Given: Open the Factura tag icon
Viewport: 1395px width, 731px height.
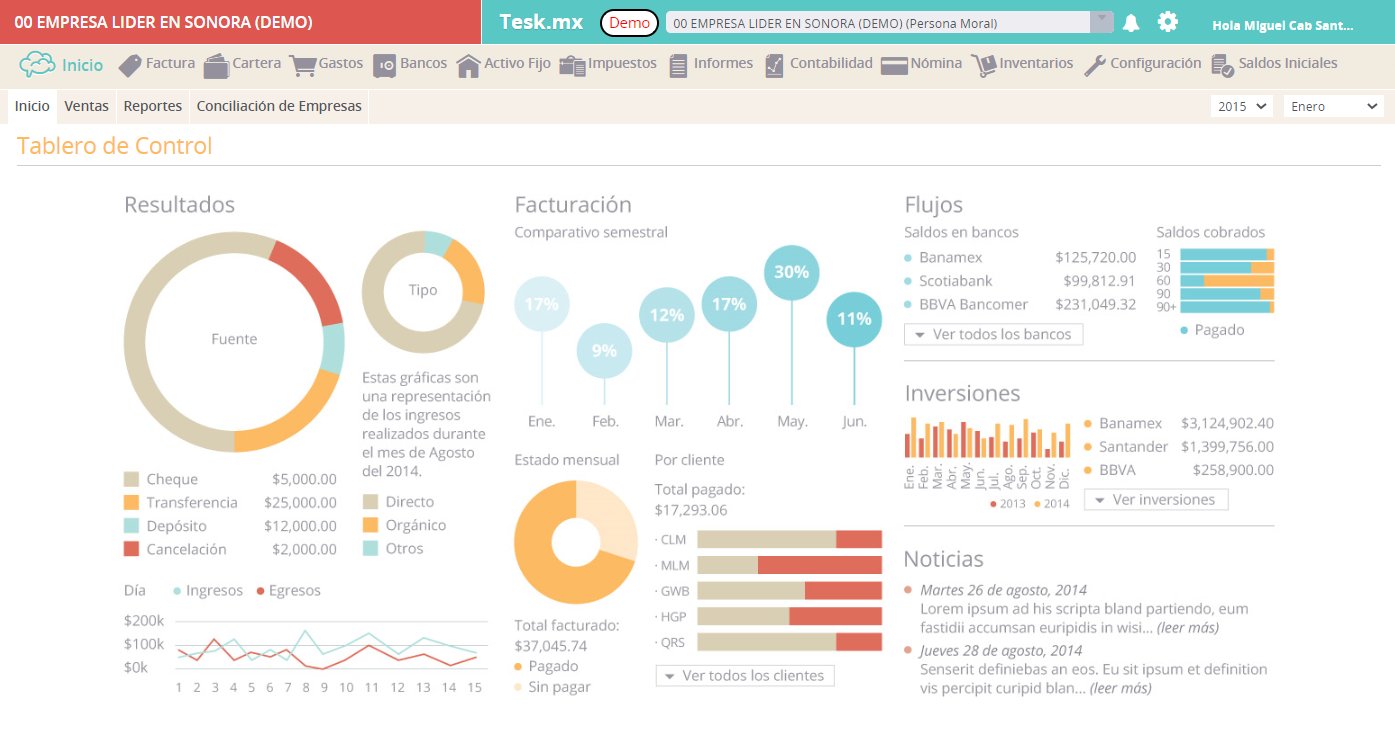Looking at the screenshot, I should tap(130, 66).
